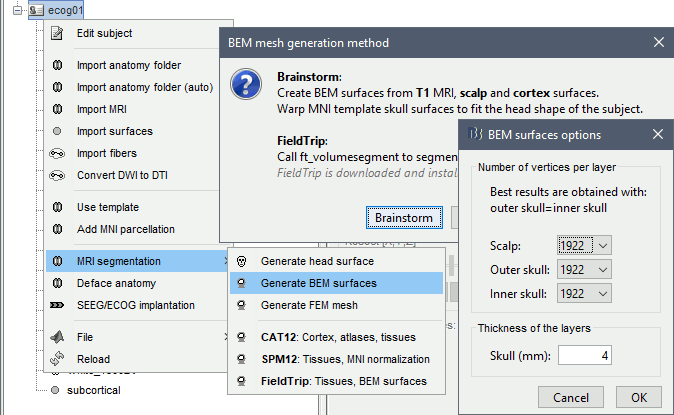Click the Convert DWI to DTI icon
Image resolution: width=674 pixels, height=415 pixels.
click(x=56, y=175)
